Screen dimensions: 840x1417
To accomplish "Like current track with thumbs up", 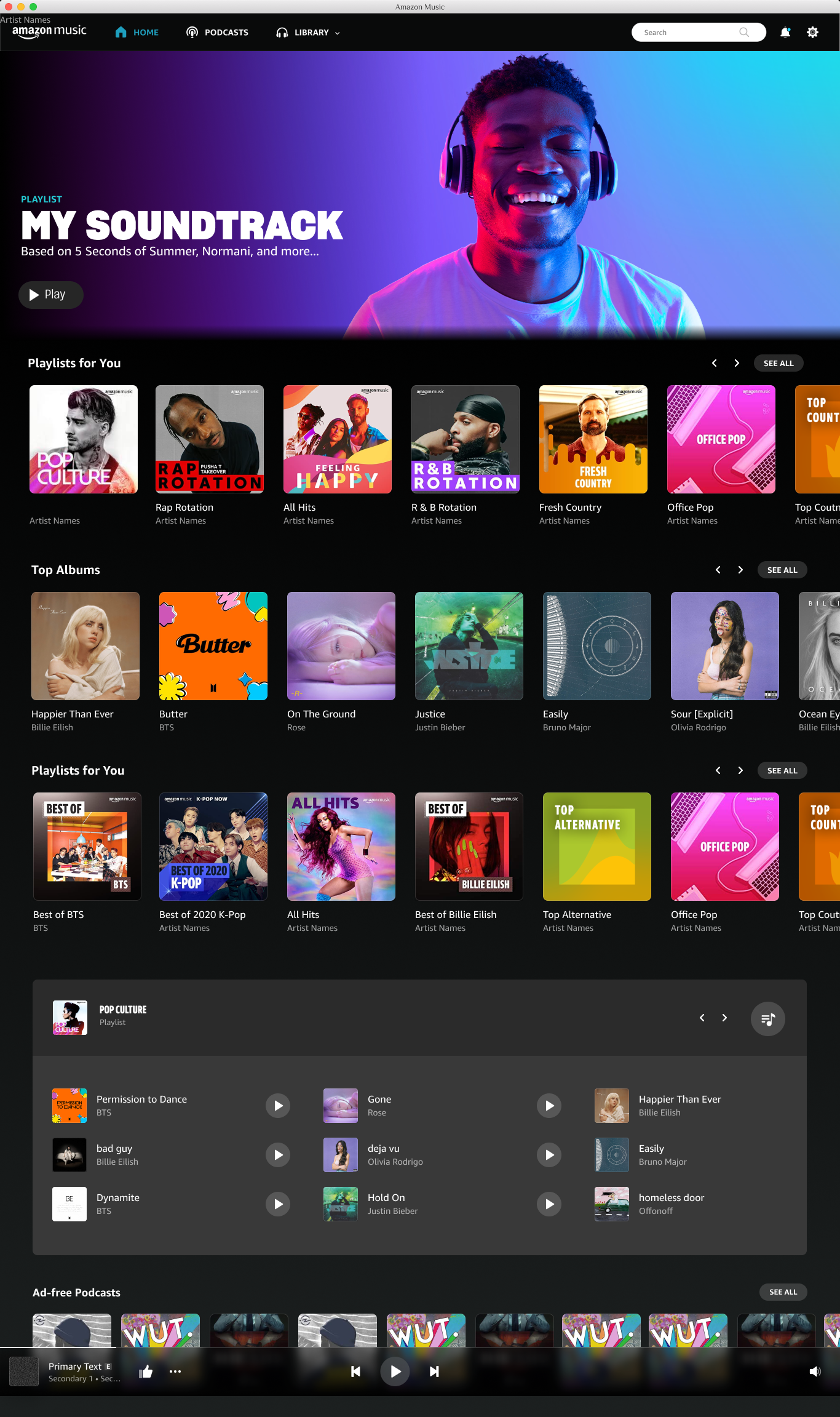I will click(x=146, y=1371).
